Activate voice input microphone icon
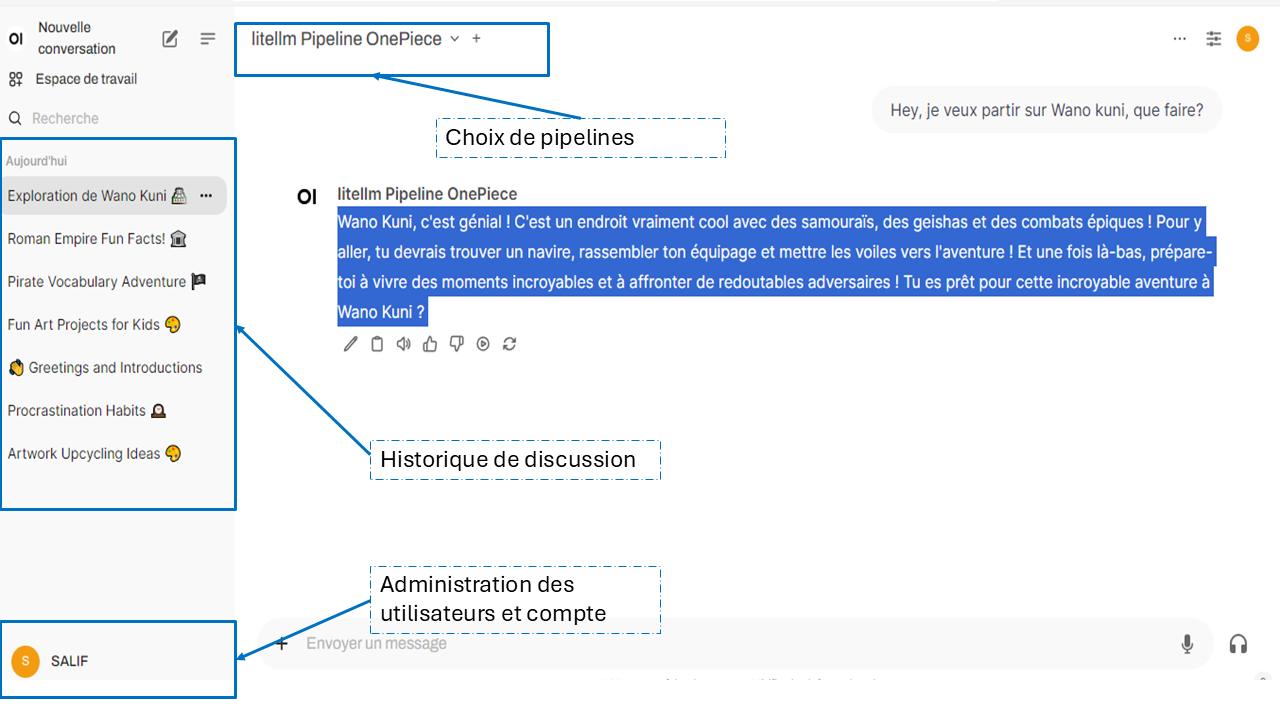Image resolution: width=1280 pixels, height=720 pixels. (1187, 644)
